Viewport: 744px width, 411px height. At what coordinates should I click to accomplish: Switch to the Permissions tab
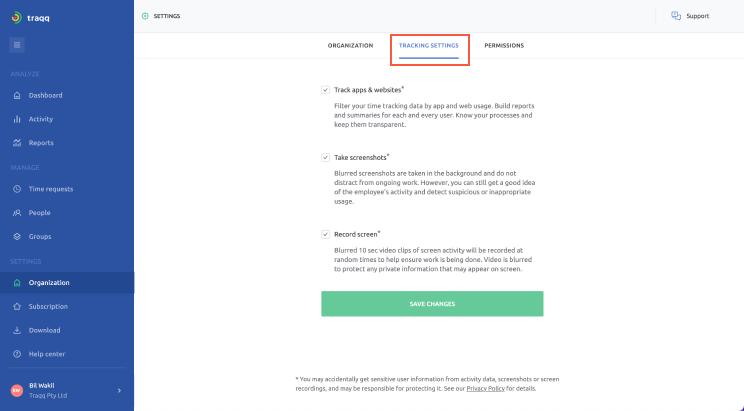[x=504, y=46]
